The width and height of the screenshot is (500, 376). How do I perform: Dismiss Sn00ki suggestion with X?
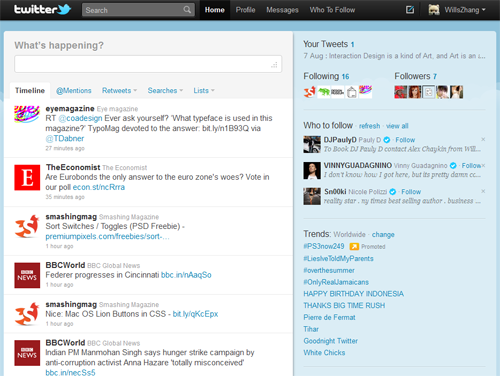[x=483, y=191]
